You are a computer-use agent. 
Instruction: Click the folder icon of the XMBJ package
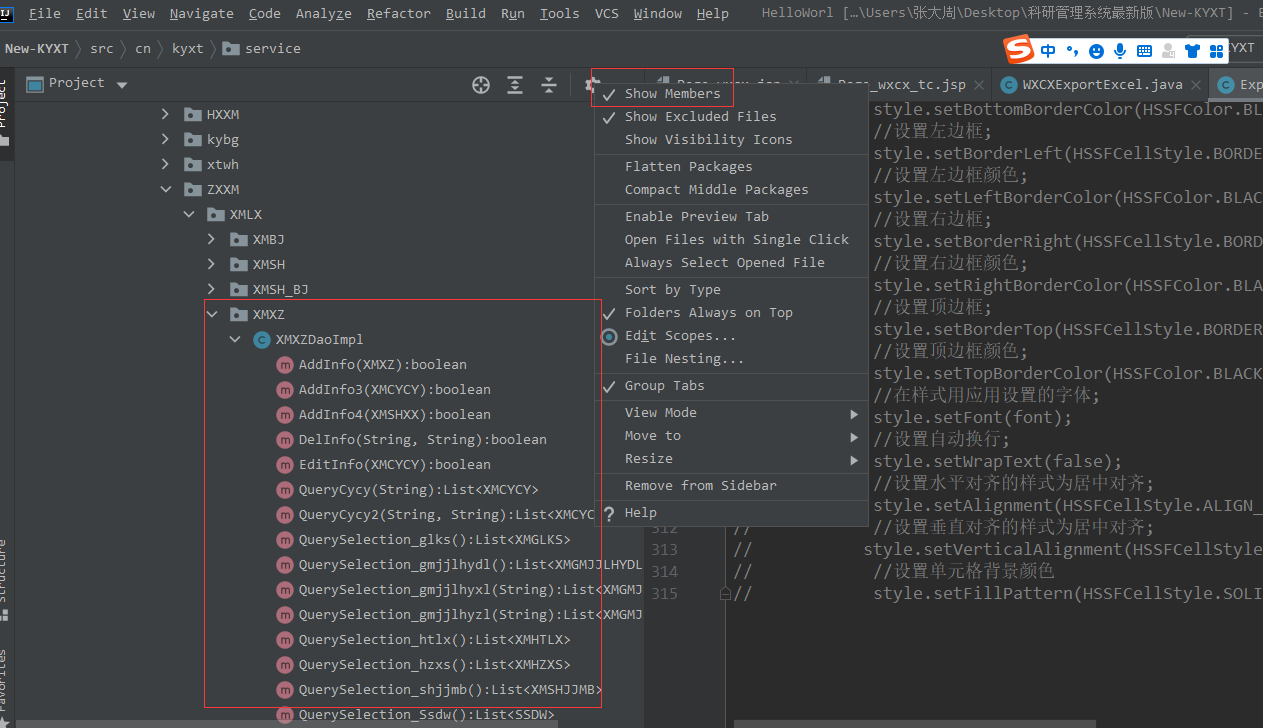tap(238, 240)
